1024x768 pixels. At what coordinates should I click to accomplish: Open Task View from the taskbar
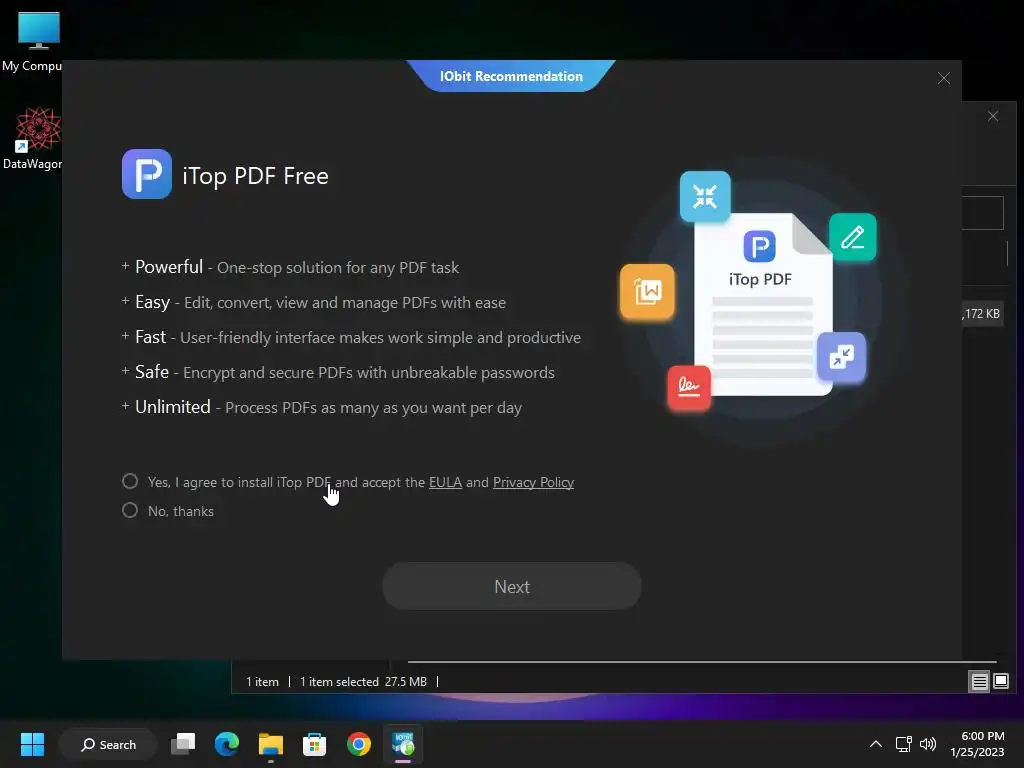183,744
